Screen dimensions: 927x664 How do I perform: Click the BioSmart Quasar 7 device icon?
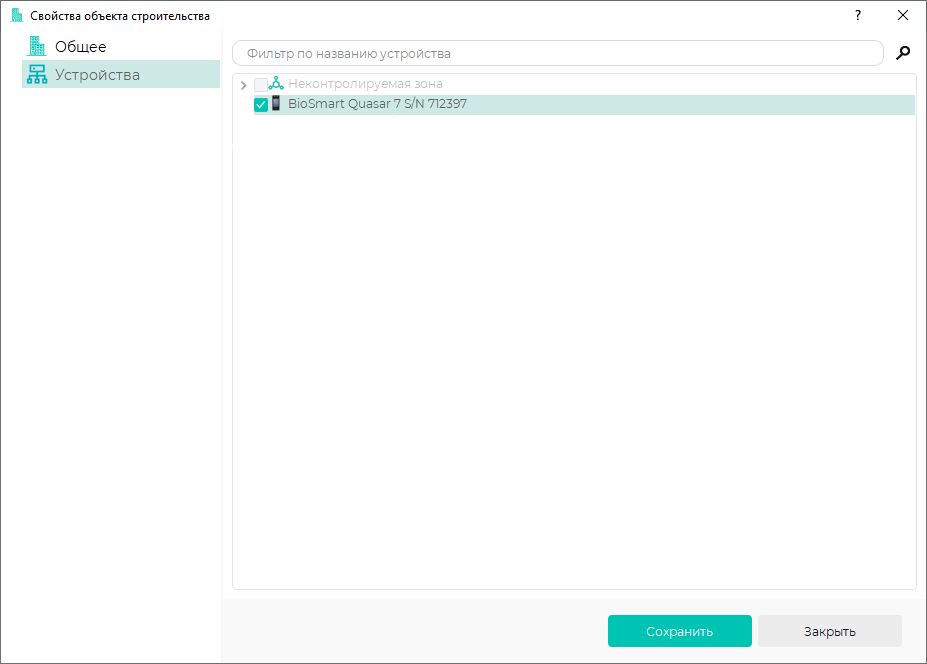[276, 104]
